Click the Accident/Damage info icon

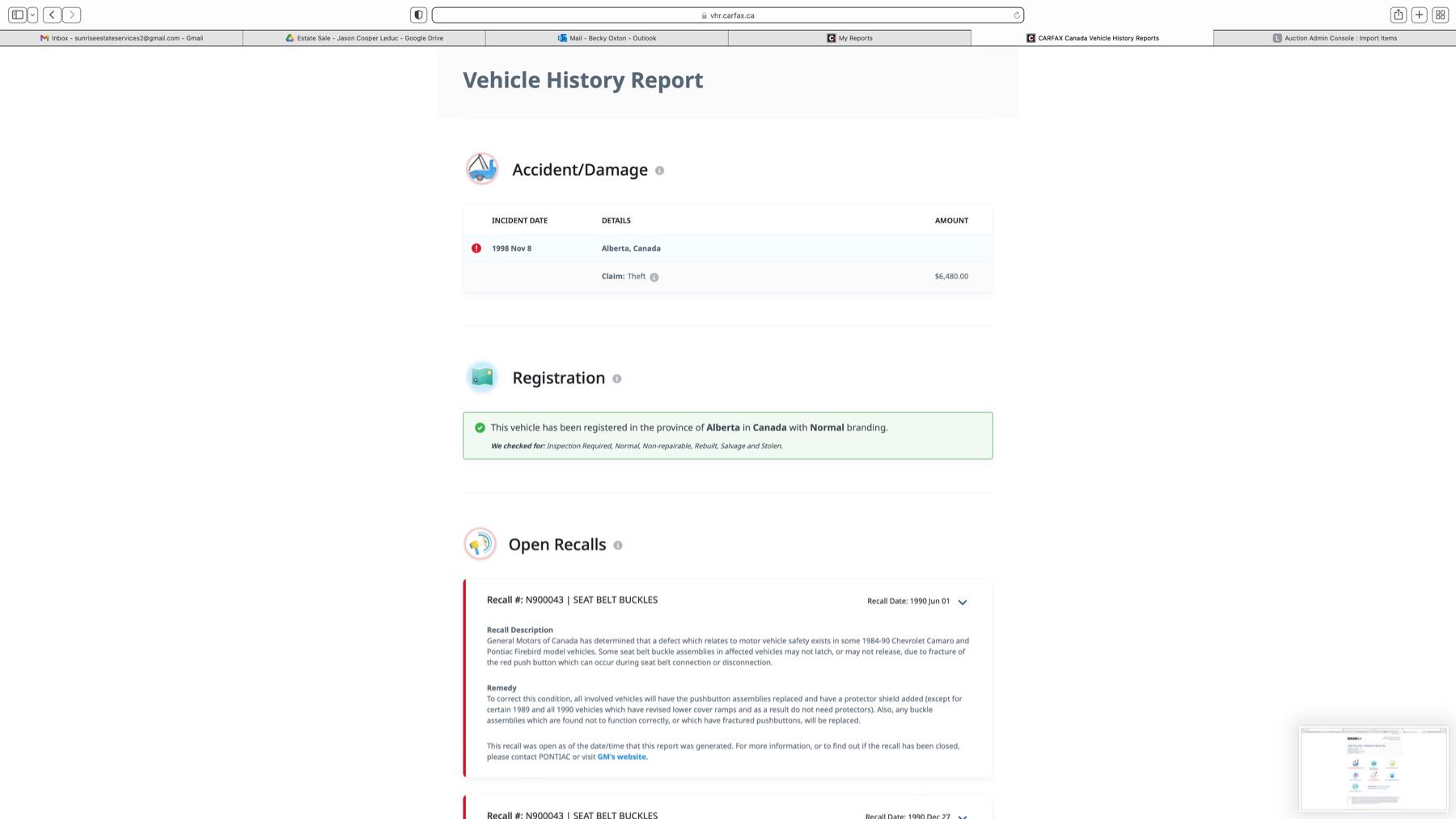pyautogui.click(x=659, y=171)
